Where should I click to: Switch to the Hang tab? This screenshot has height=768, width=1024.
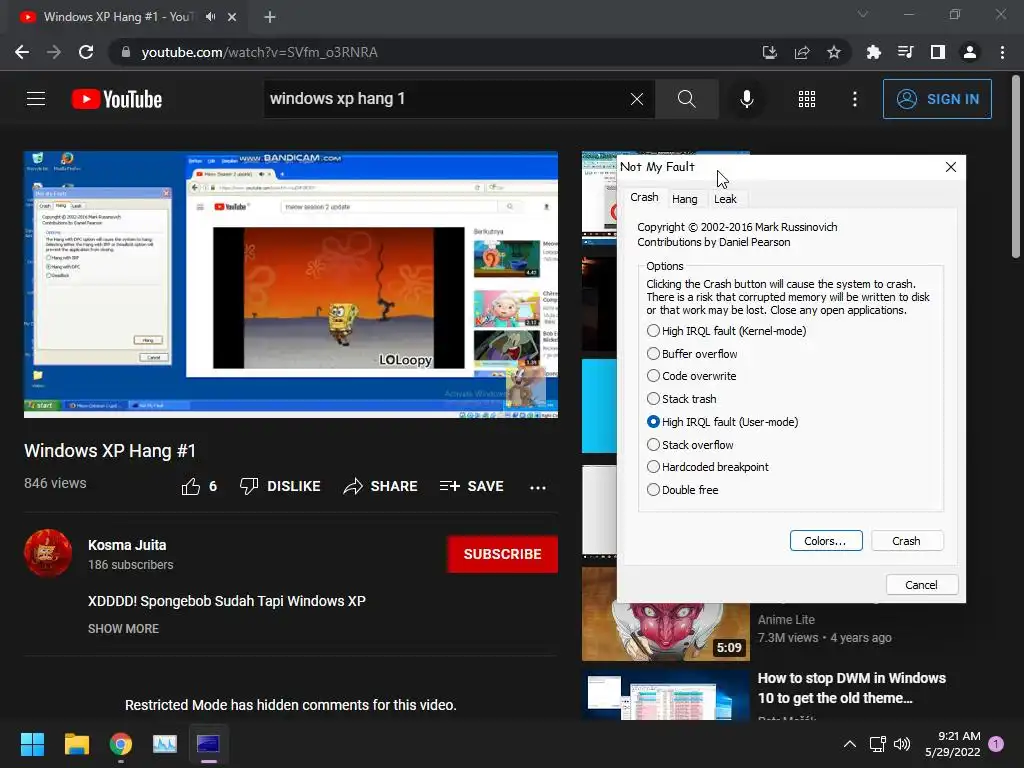[684, 199]
